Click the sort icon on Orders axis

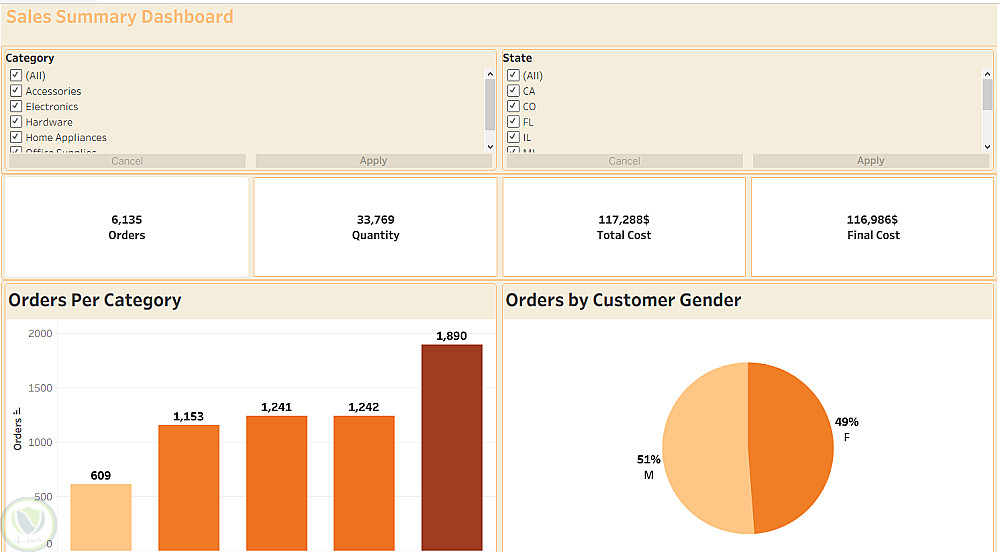coord(17,411)
